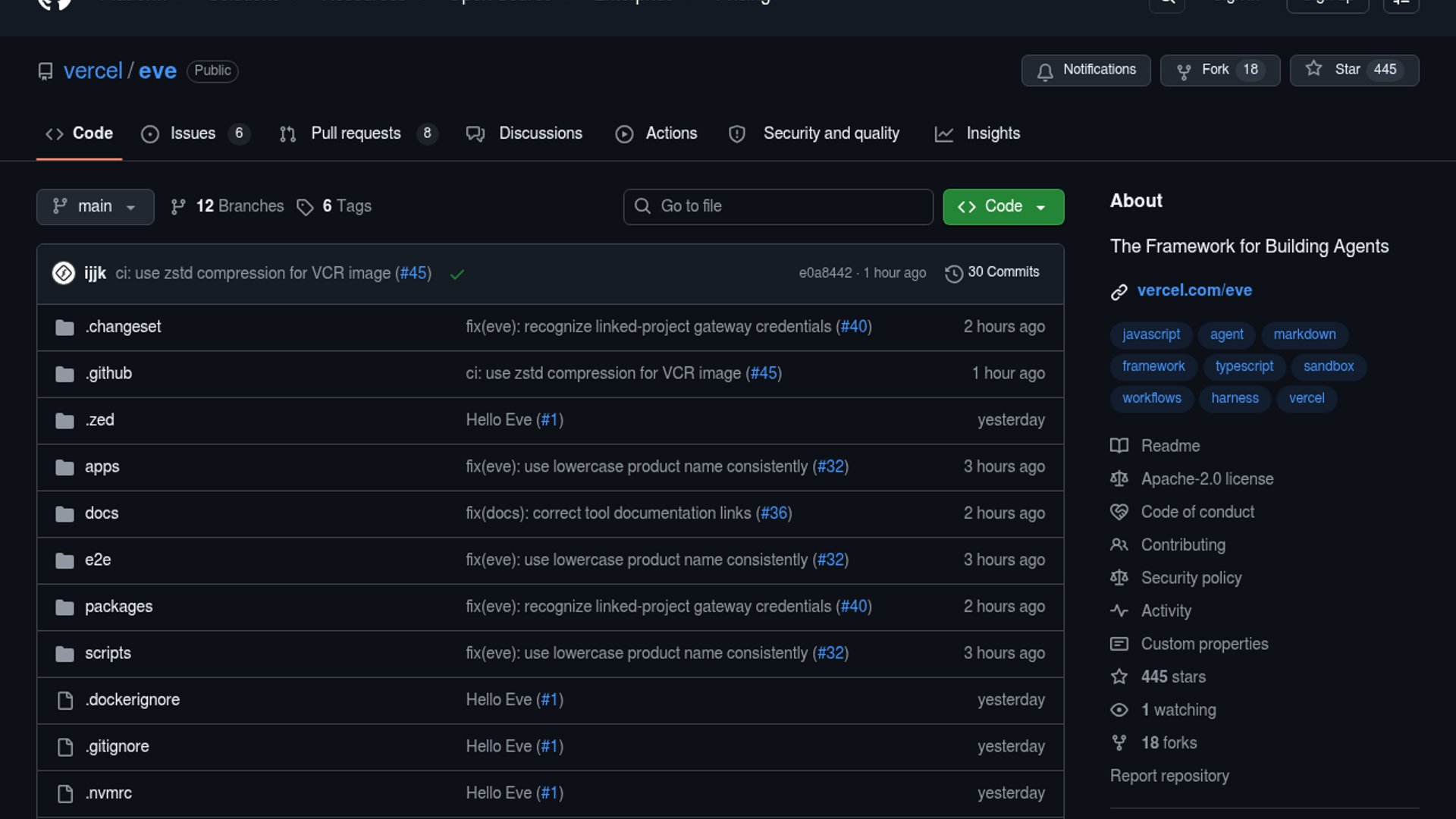Click the packages folder icon
This screenshot has width=1456, height=819.
point(64,607)
